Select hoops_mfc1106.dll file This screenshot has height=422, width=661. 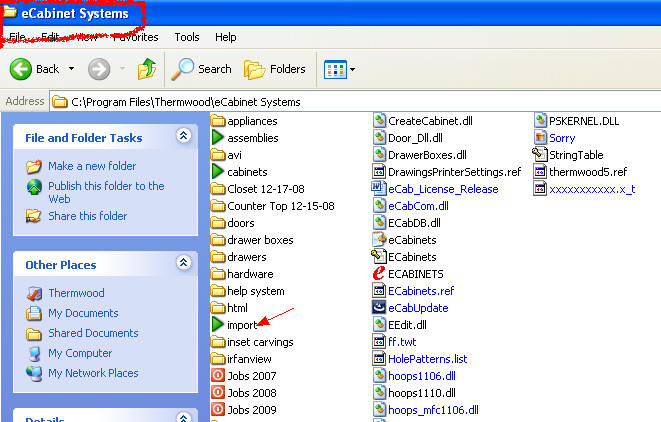[x=426, y=410]
